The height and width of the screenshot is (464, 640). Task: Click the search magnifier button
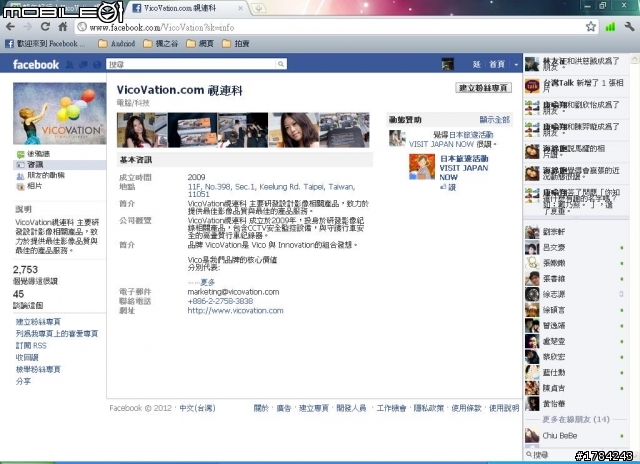pyautogui.click(x=281, y=64)
